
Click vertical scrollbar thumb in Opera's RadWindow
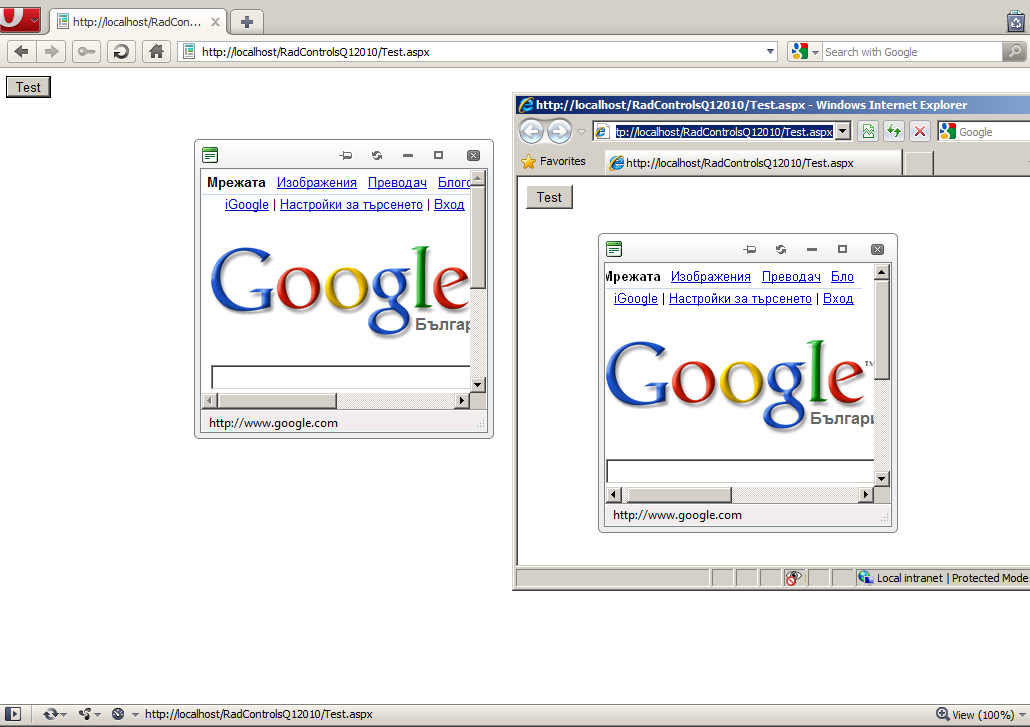click(478, 236)
